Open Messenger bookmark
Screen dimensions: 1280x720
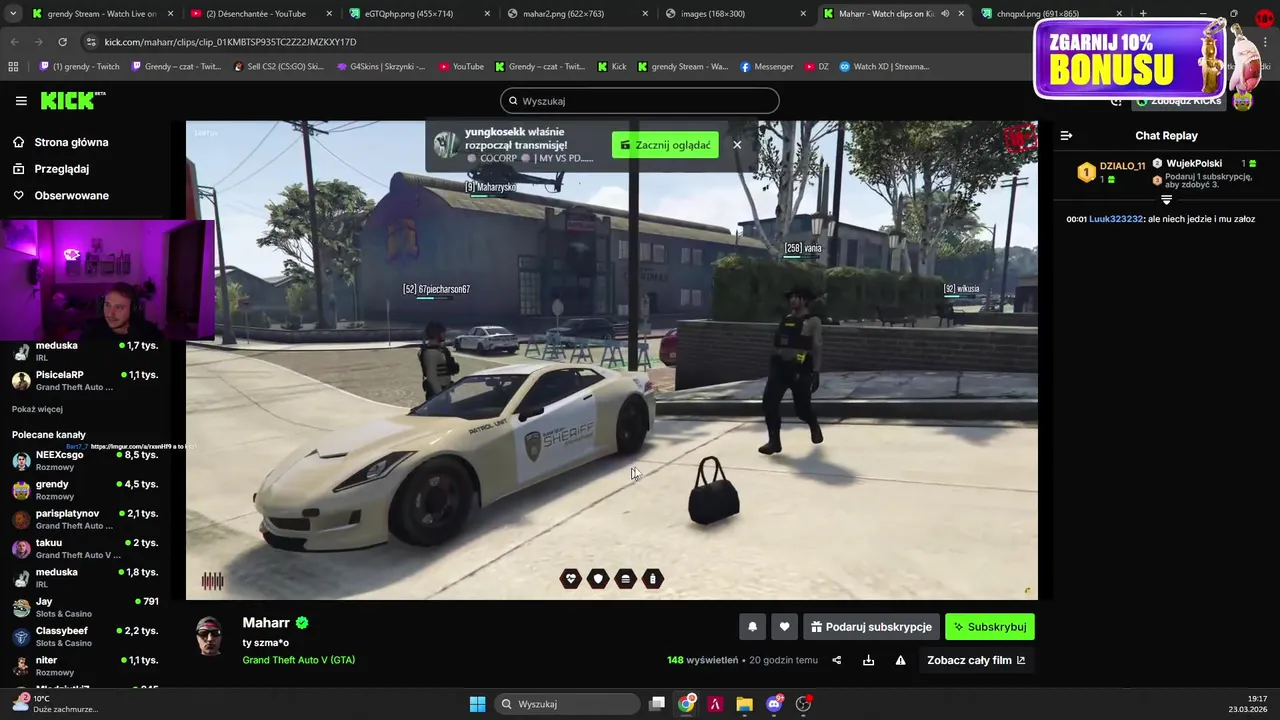[x=767, y=67]
